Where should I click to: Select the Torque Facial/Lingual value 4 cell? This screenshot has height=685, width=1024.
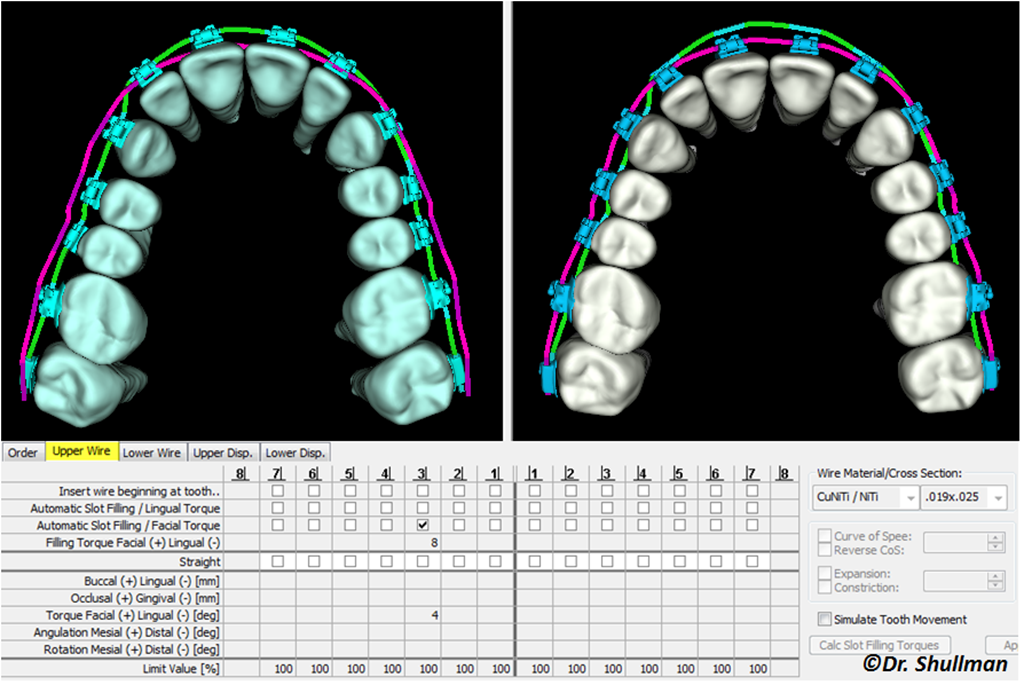(x=423, y=615)
